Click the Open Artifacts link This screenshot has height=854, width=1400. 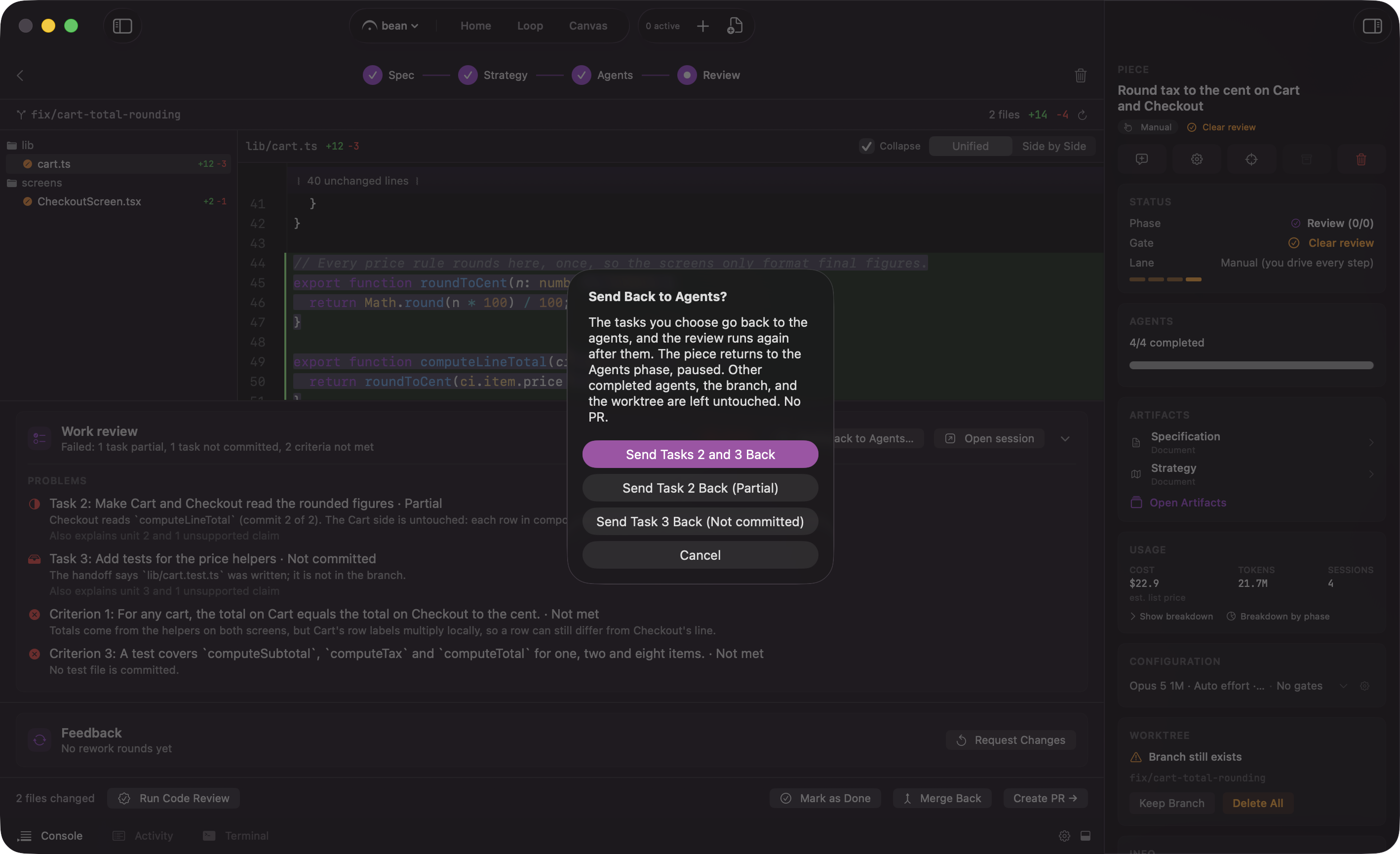click(x=1178, y=503)
